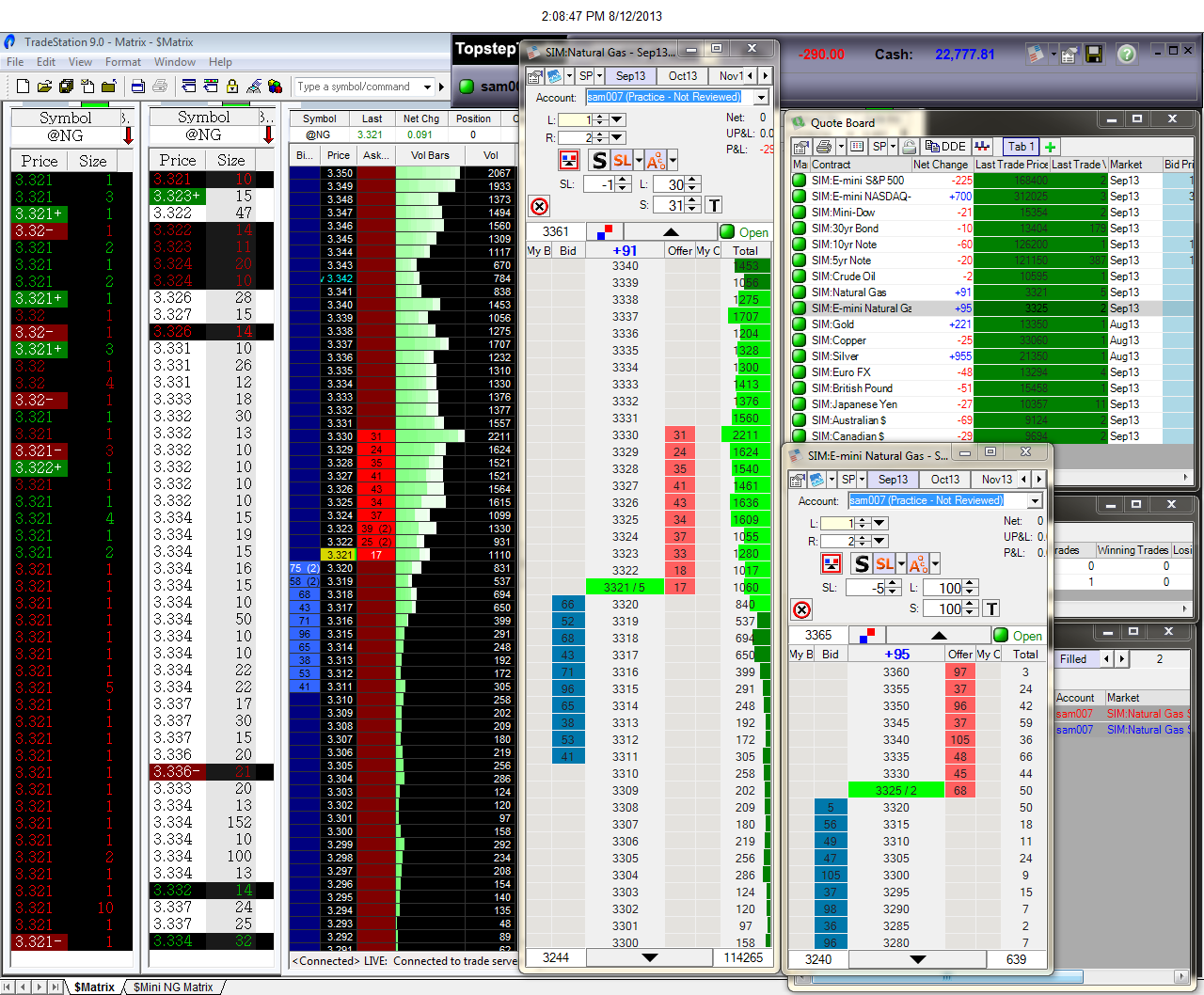Click the big S button in the SIM:Natural Gas window
The image size is (1204, 995).
(x=599, y=160)
